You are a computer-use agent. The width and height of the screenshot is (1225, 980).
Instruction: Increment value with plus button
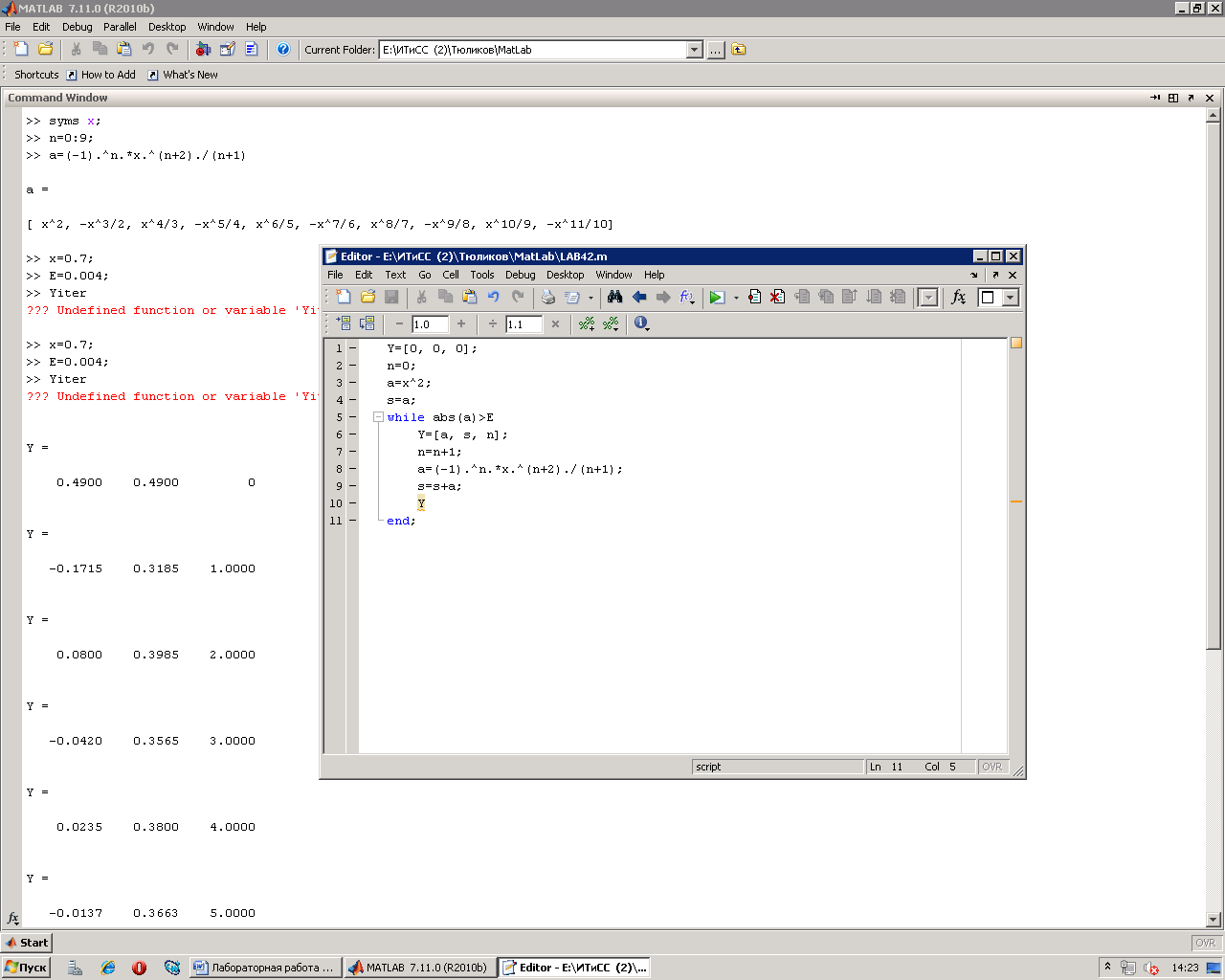461,323
